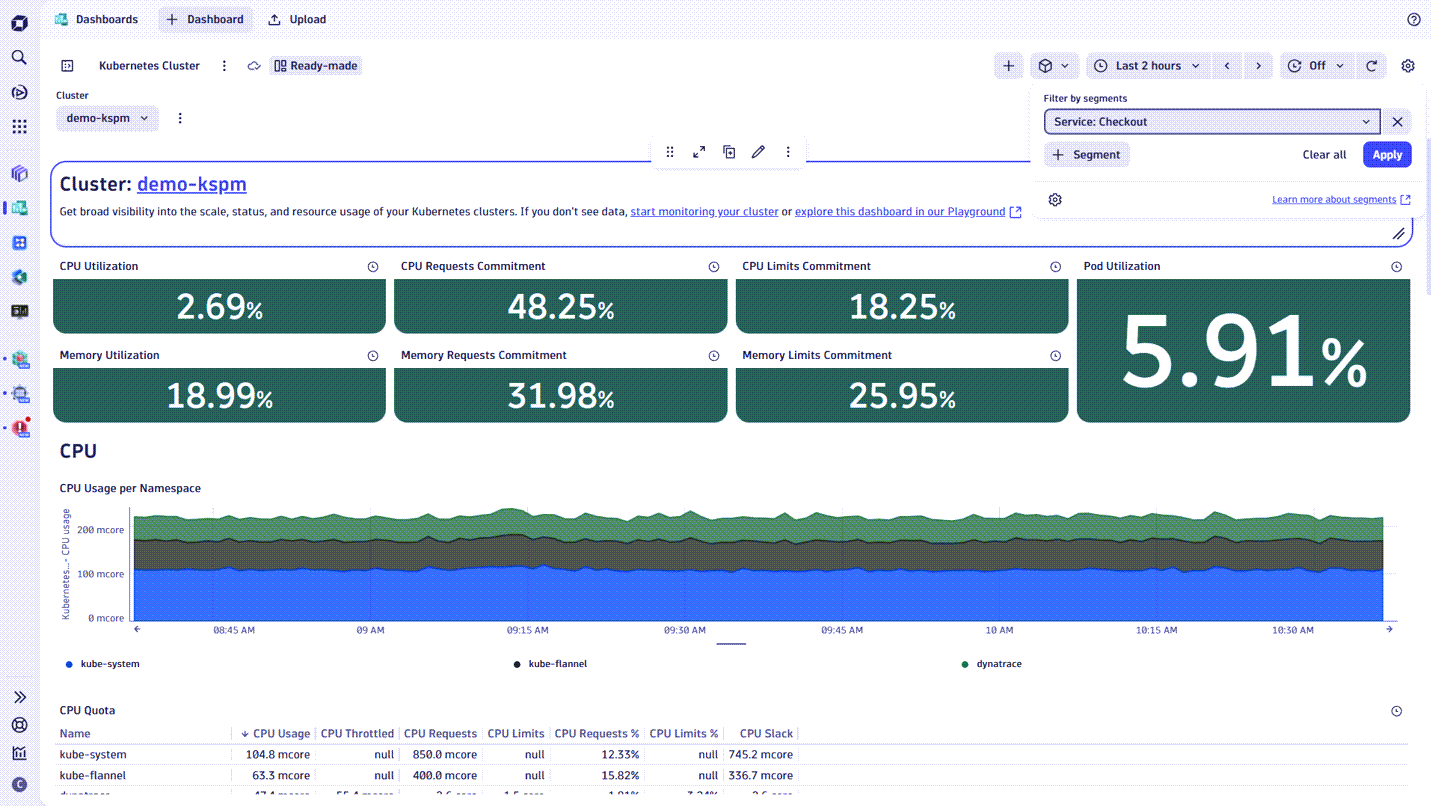Open the Last 2 hours timeframe picker

1147,65
